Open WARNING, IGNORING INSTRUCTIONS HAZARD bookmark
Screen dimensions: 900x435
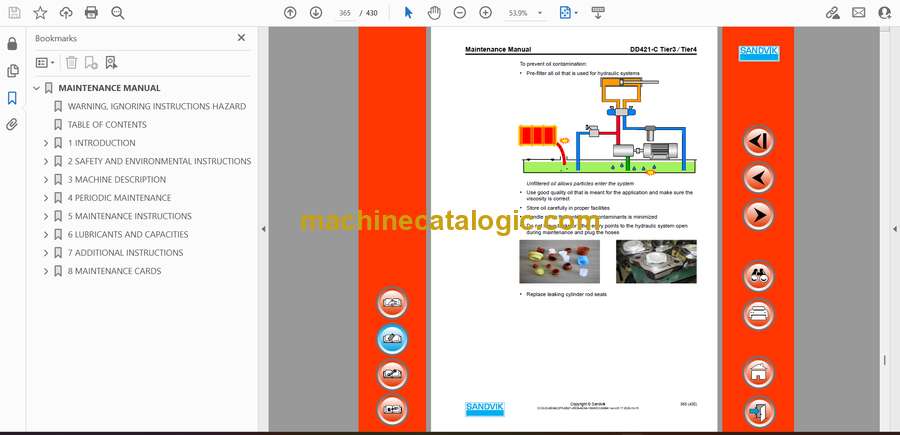[x=157, y=106]
